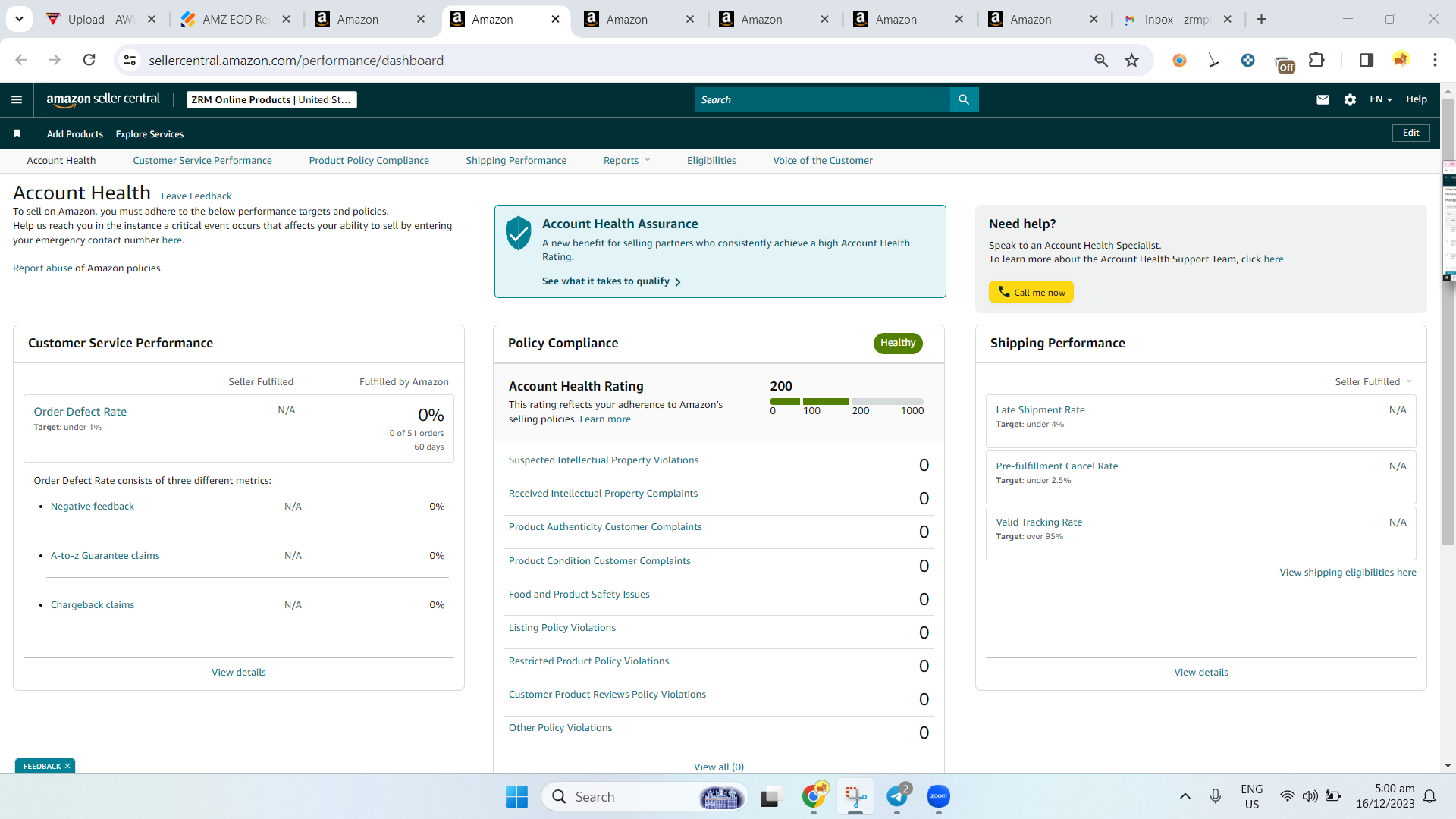
Task: Click the browser forward arrow
Action: (x=55, y=60)
